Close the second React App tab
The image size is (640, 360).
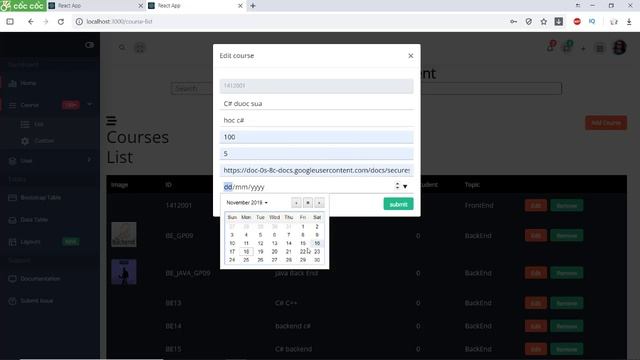(240, 6)
